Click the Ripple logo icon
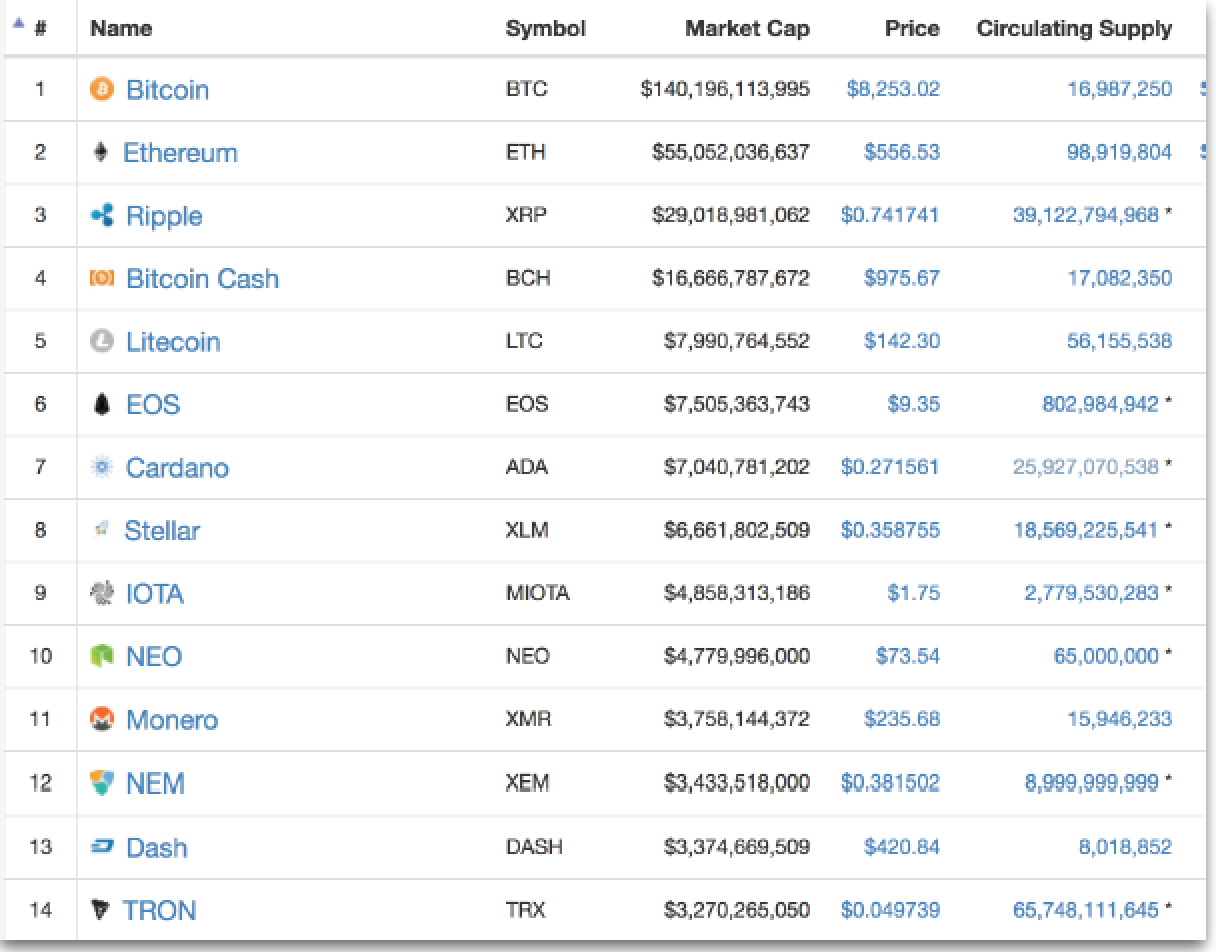This screenshot has width=1216, height=952. (x=101, y=215)
